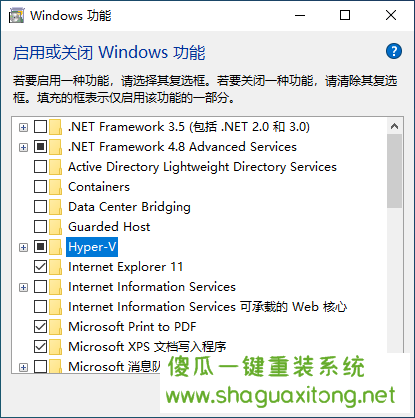
Task: Expand the Hyper-V tree node
Action: point(23,247)
